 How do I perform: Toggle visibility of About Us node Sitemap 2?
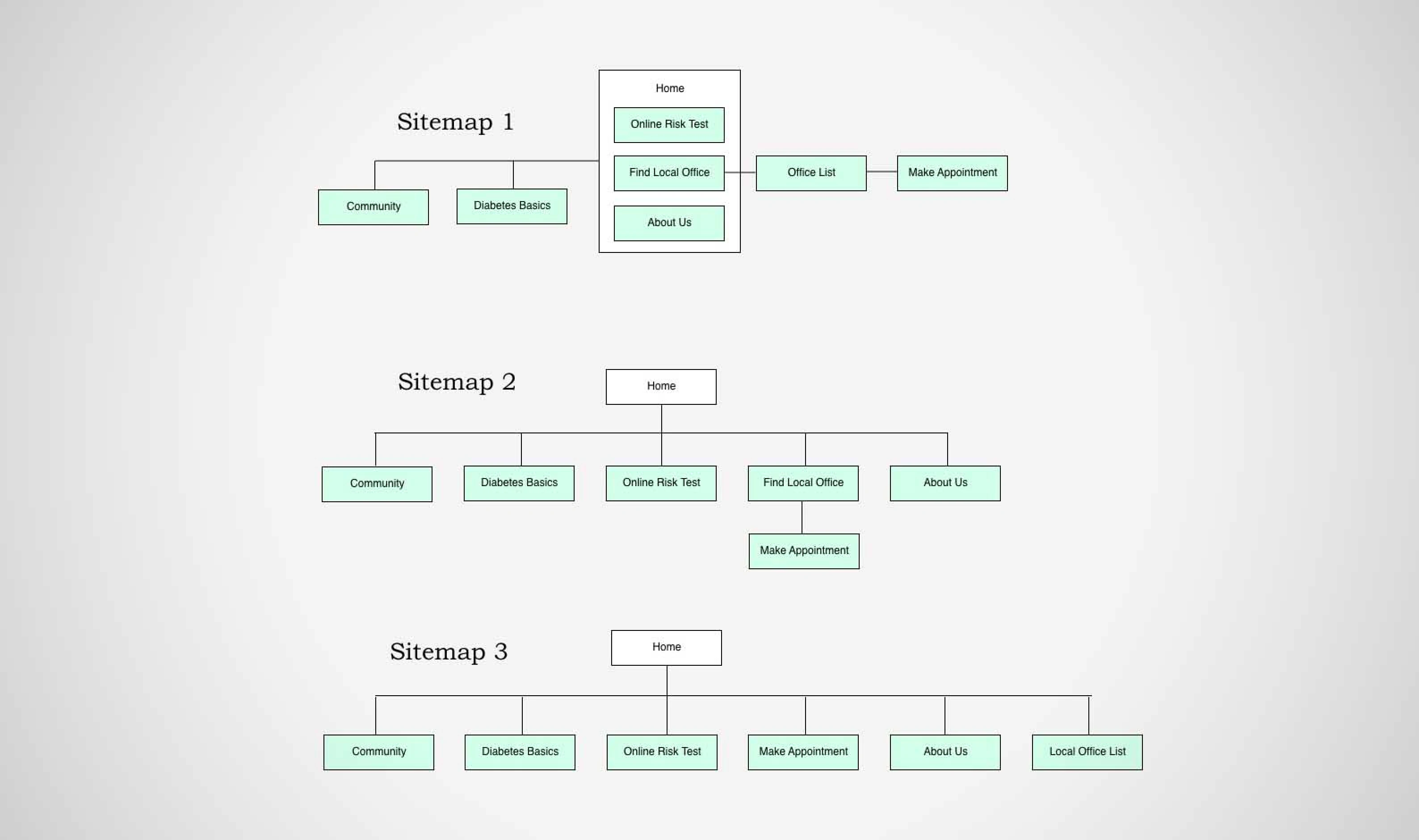(945, 483)
